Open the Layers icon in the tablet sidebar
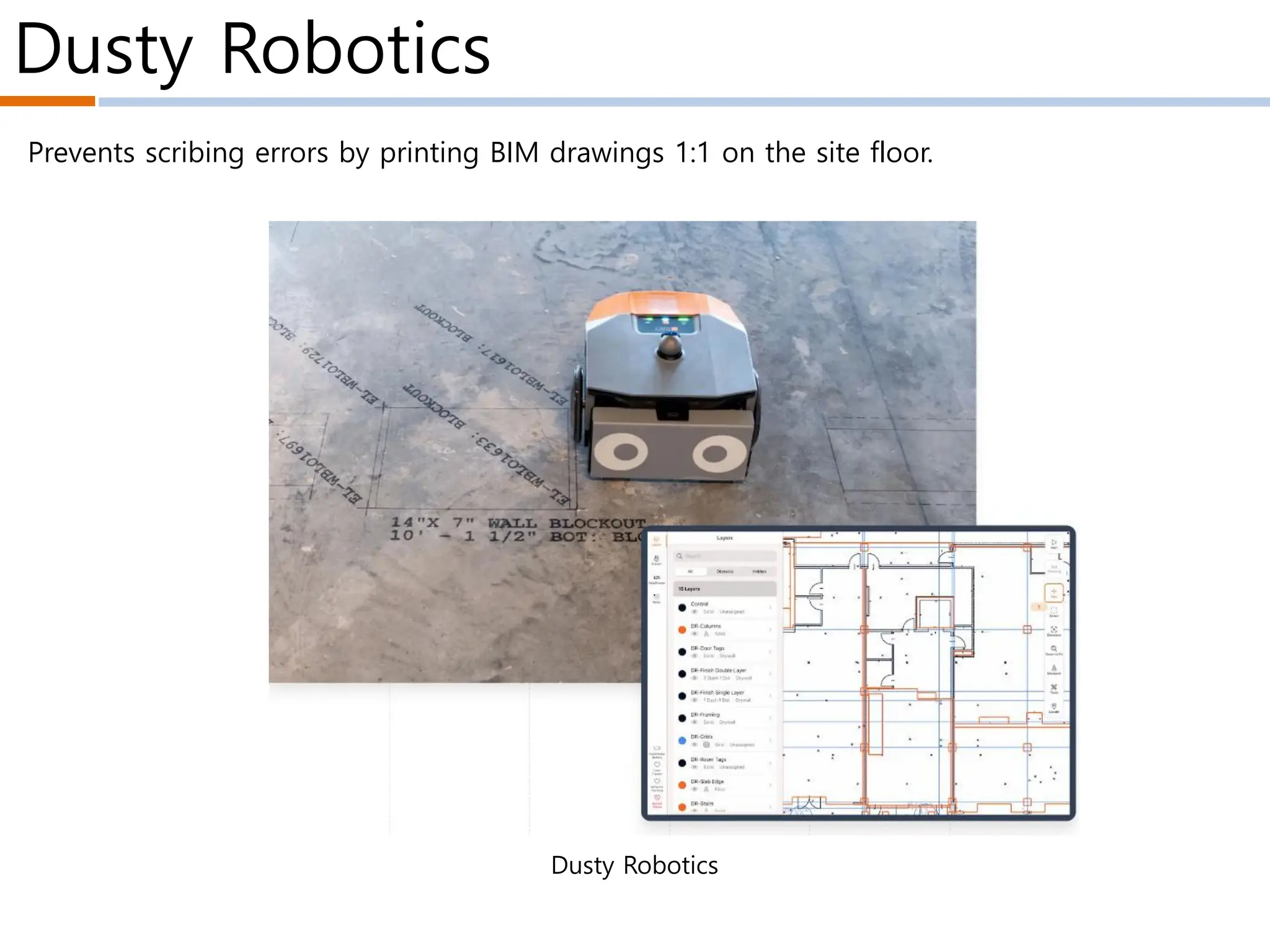 click(657, 541)
